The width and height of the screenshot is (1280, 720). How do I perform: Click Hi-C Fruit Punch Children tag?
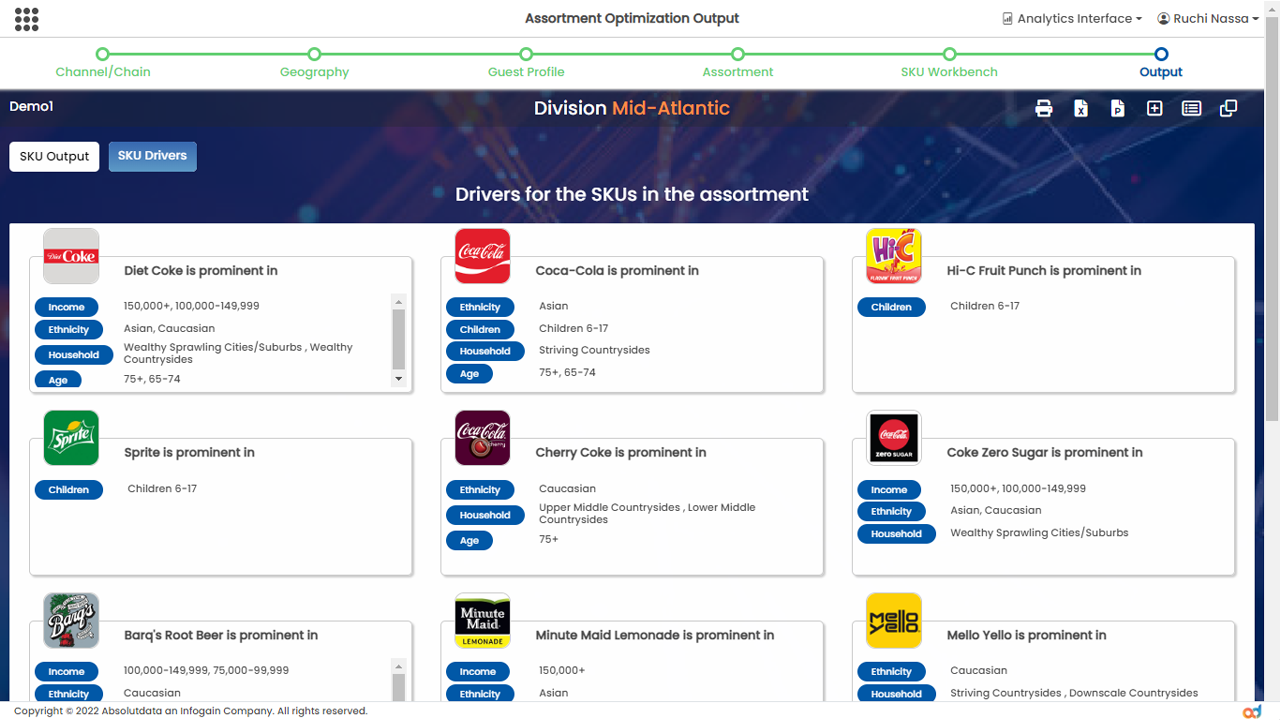[891, 307]
